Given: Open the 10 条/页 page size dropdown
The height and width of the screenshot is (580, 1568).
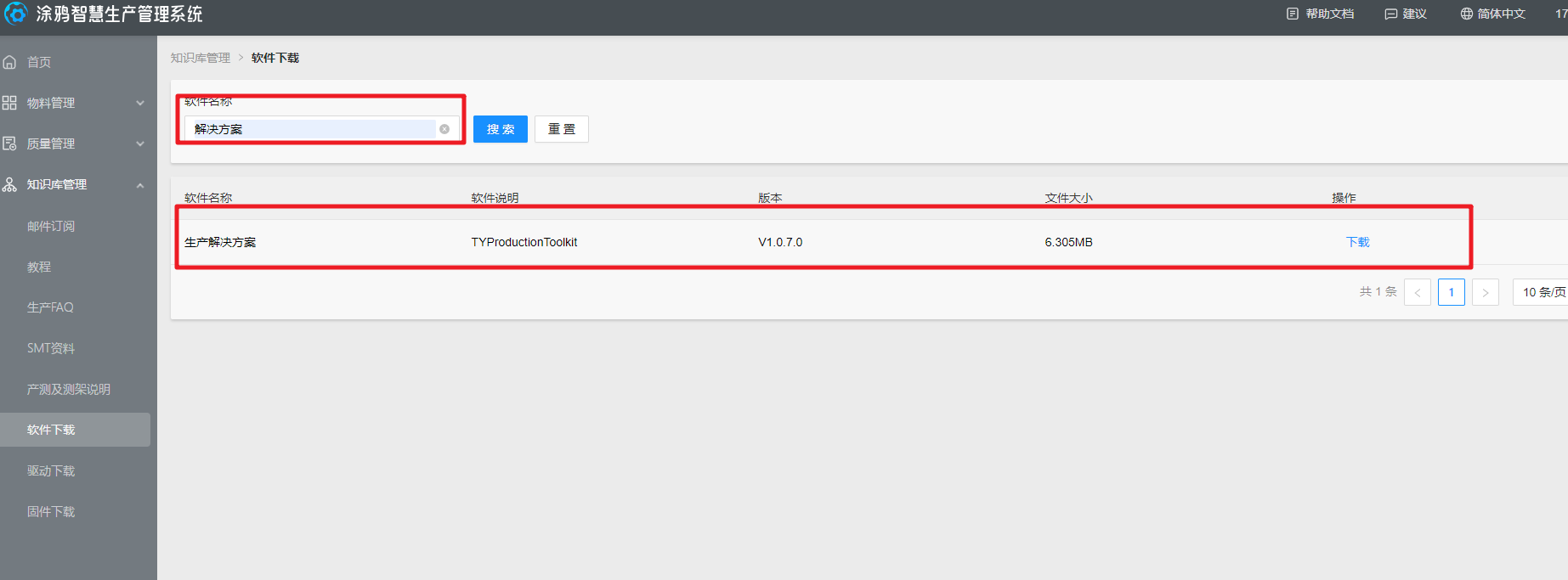Looking at the screenshot, I should (x=1541, y=292).
